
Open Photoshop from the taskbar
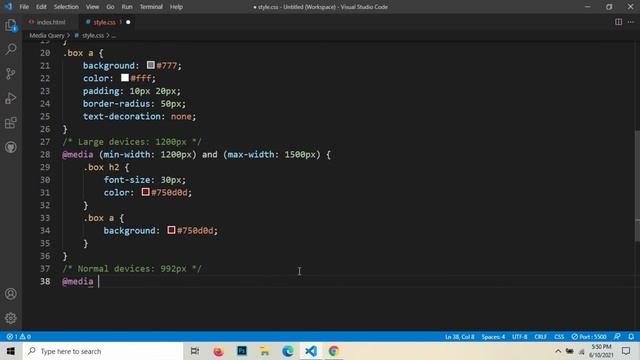[x=242, y=351]
